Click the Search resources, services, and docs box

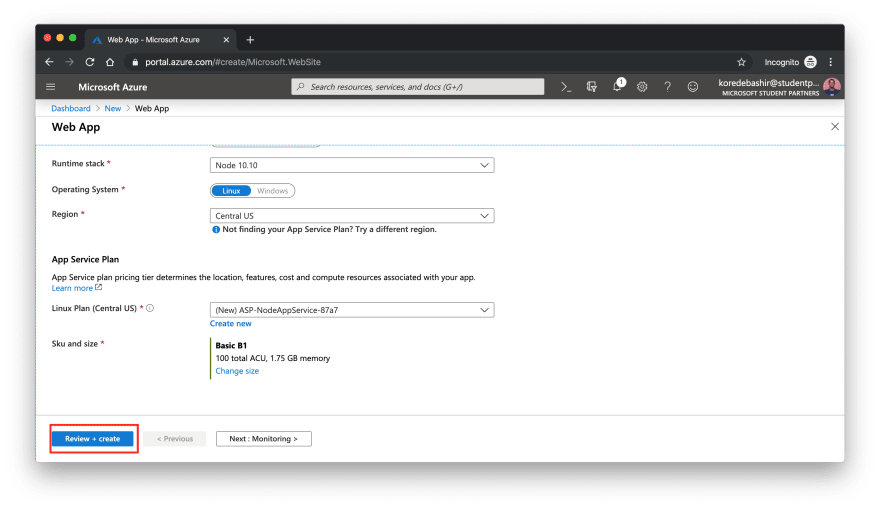[x=418, y=87]
